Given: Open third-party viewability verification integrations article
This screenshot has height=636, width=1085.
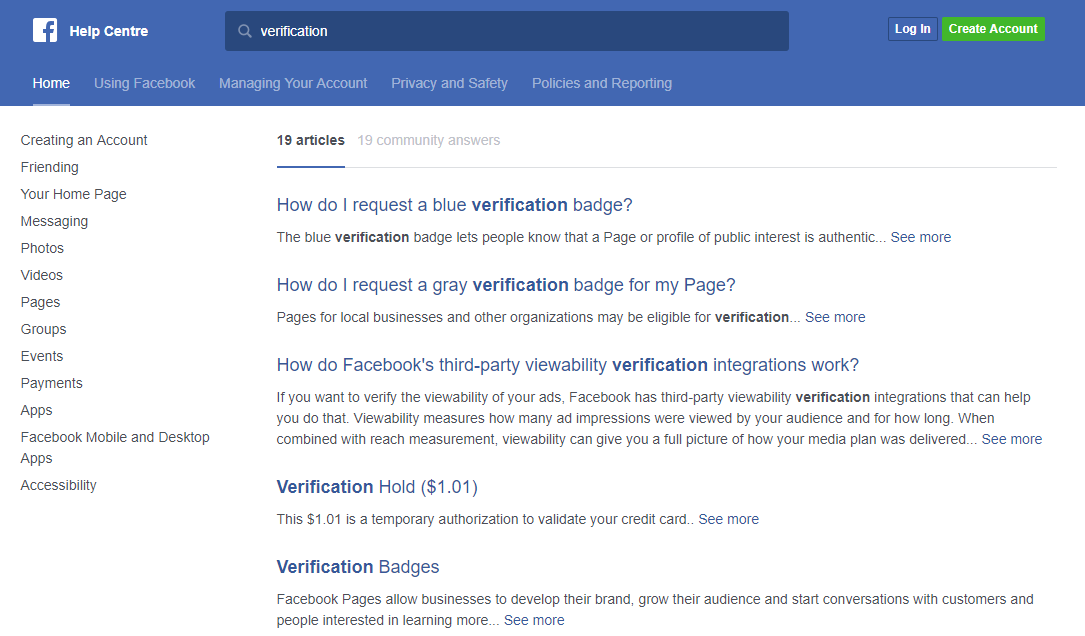Looking at the screenshot, I should point(567,365).
